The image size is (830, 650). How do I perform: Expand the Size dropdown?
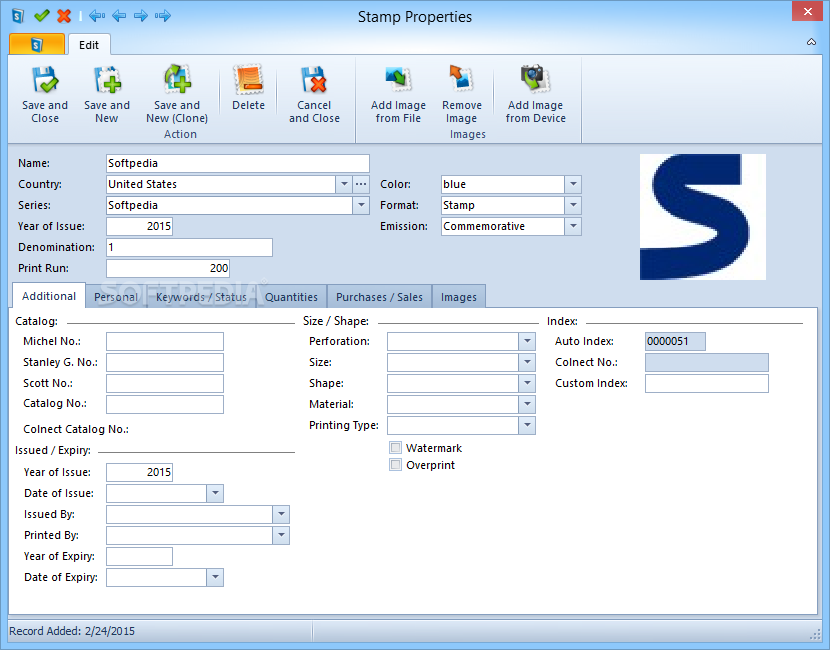click(527, 362)
